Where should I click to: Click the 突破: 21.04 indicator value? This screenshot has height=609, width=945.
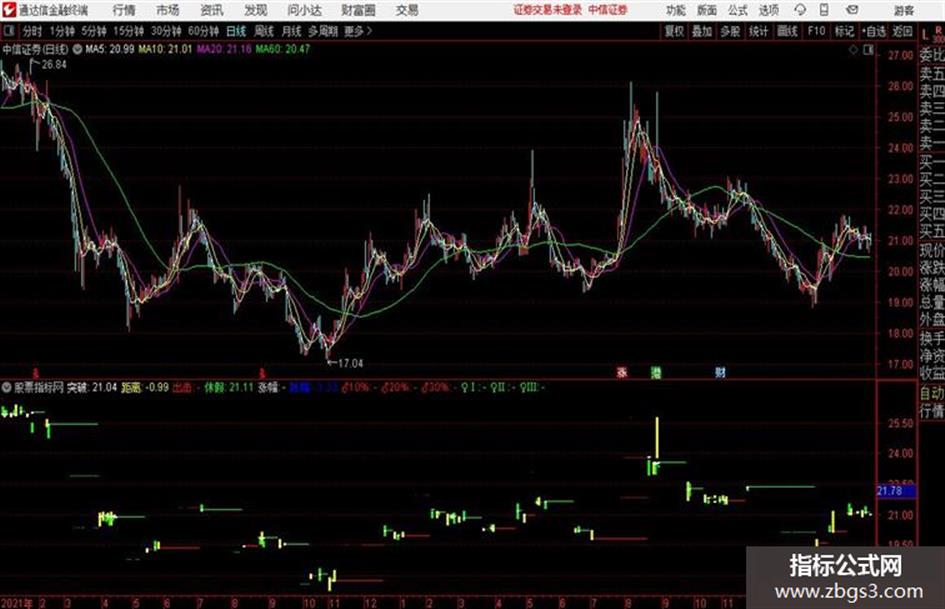click(92, 387)
